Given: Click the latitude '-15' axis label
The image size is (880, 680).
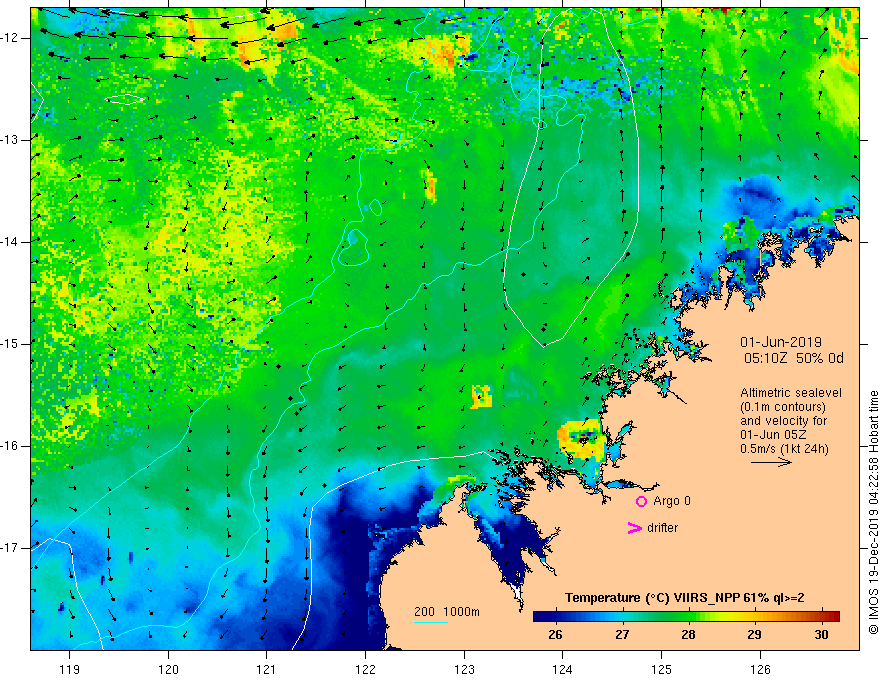Looking at the screenshot, I should tap(10, 344).
